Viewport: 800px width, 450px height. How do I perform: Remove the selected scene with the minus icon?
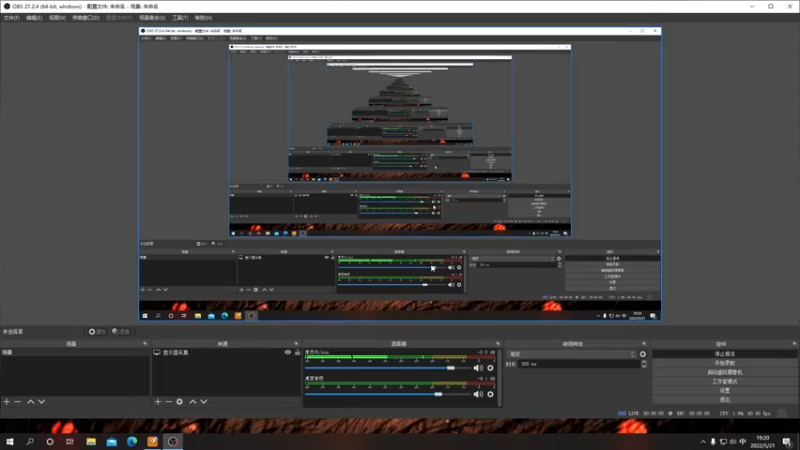coord(17,402)
